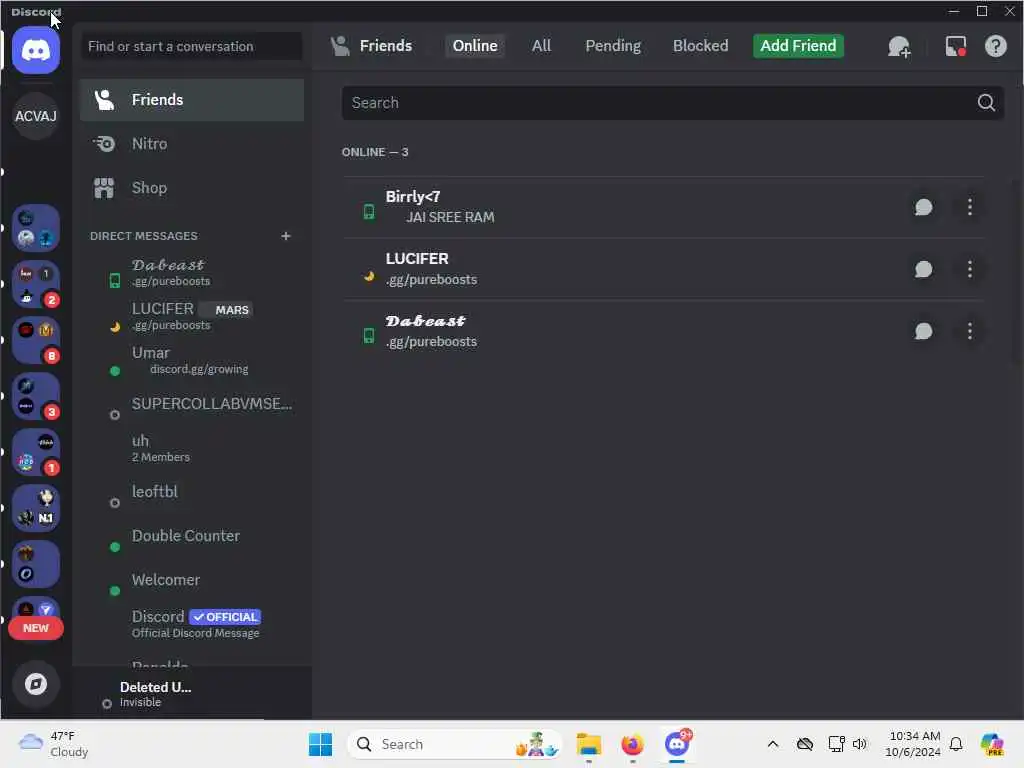Viewport: 1024px width, 768px height.
Task: Open server folder with badge 2
Action: (36, 284)
